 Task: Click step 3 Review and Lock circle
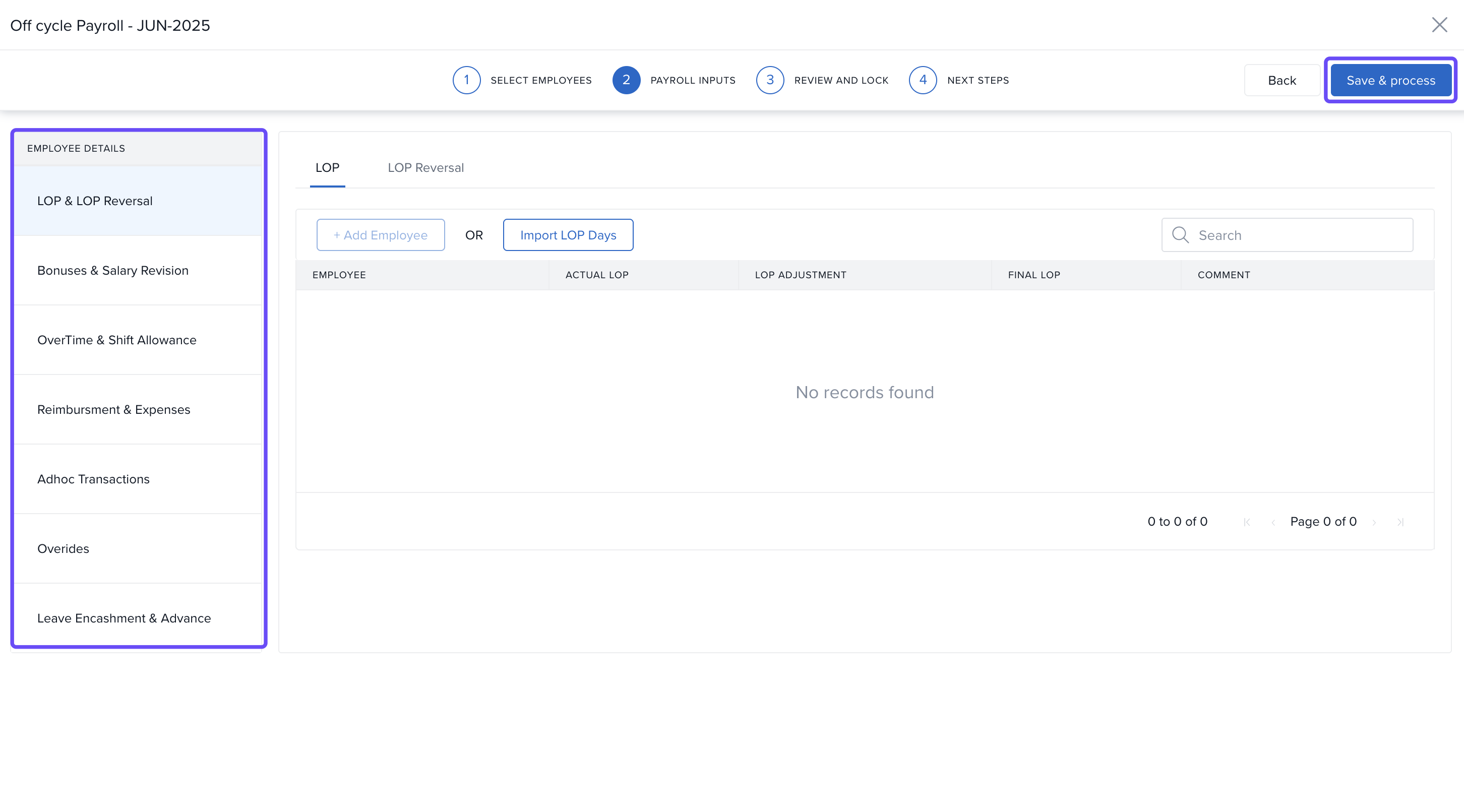[770, 80]
